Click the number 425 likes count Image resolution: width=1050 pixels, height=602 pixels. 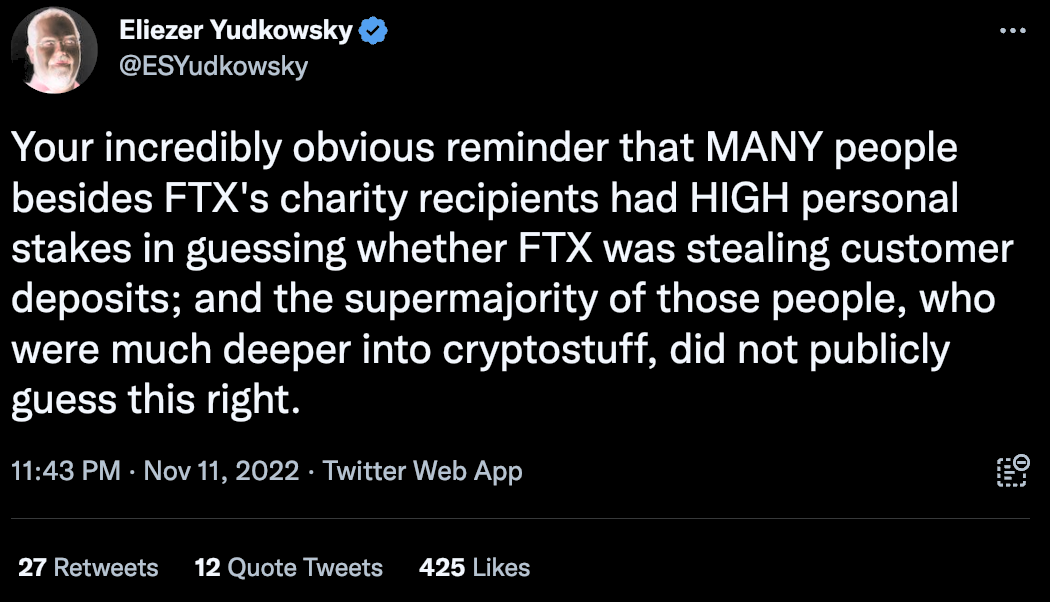(x=442, y=568)
